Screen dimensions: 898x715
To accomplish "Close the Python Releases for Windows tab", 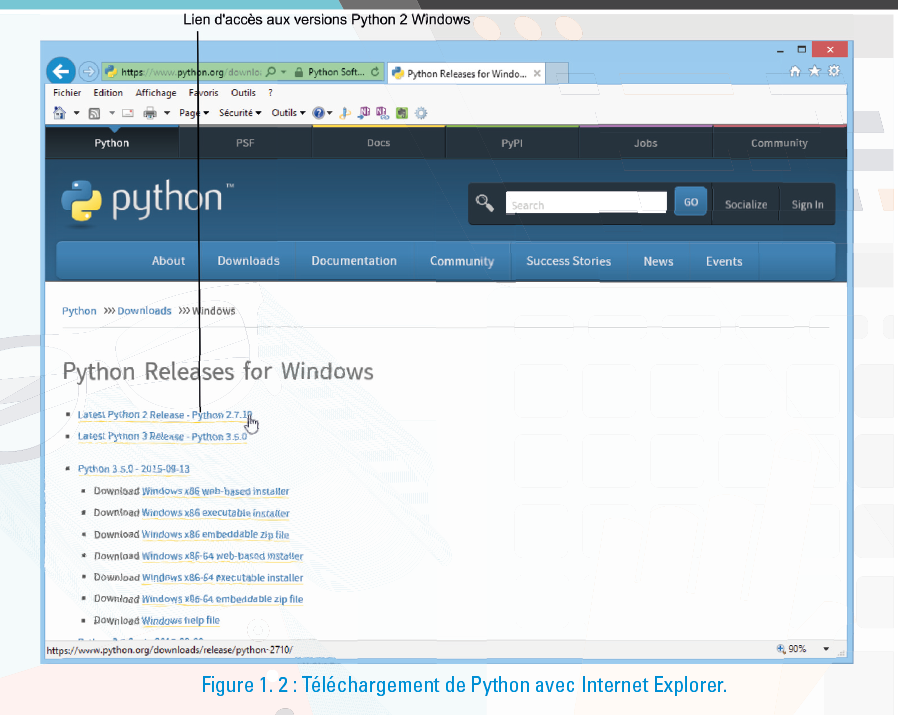I will [537, 73].
